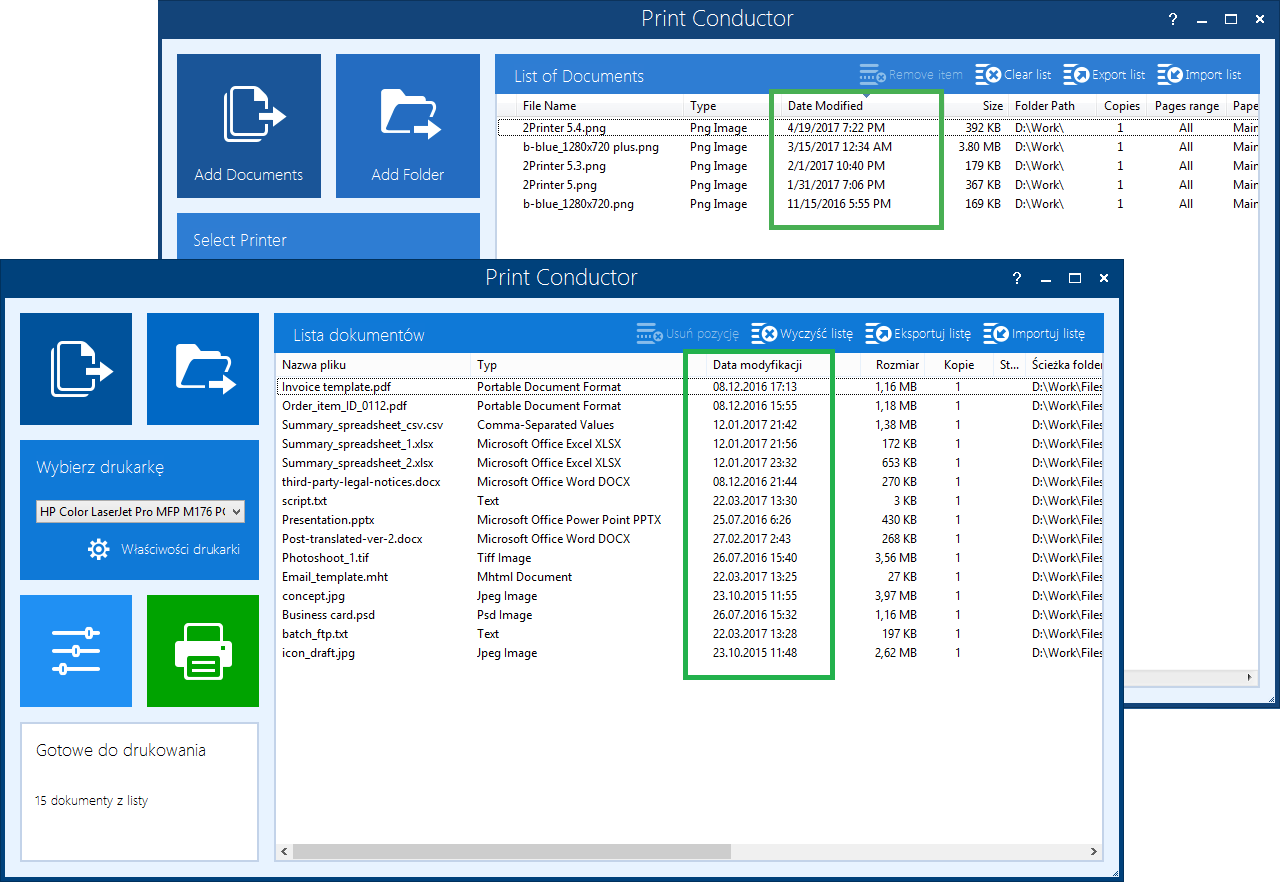Maximize the Polish Print Conductor window
Screen dimensions: 1280x882
coord(1075,278)
